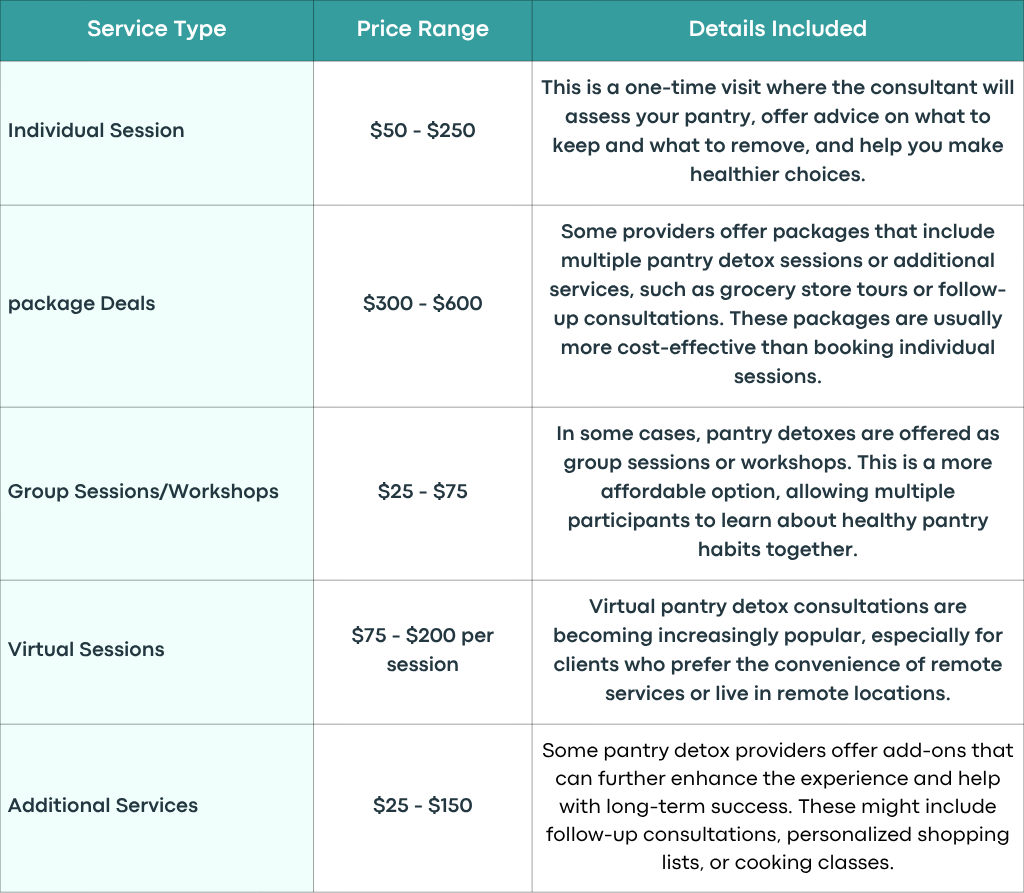Click the $25 - $150 price cell
This screenshot has height=893, width=1024.
423,808
